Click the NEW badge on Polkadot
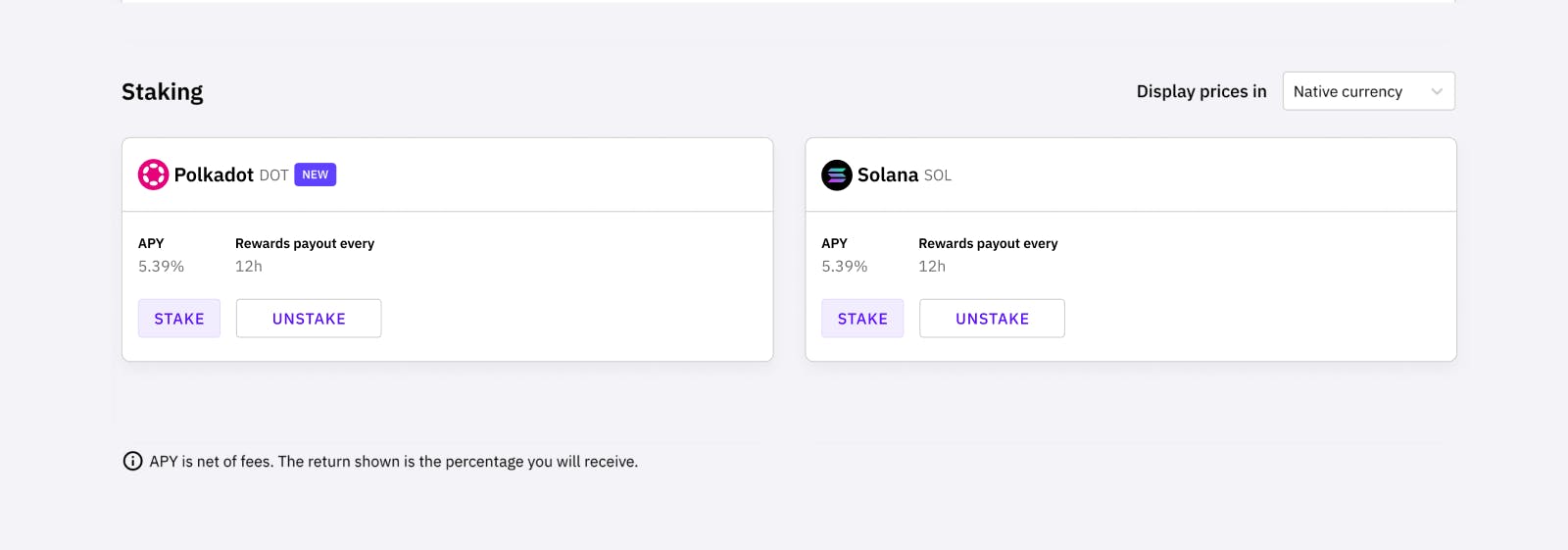Viewport: 1568px width, 550px height. (x=315, y=175)
